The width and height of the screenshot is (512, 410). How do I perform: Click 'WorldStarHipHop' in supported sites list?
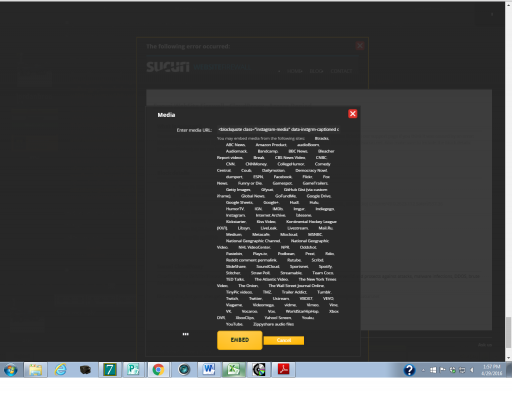(302, 311)
